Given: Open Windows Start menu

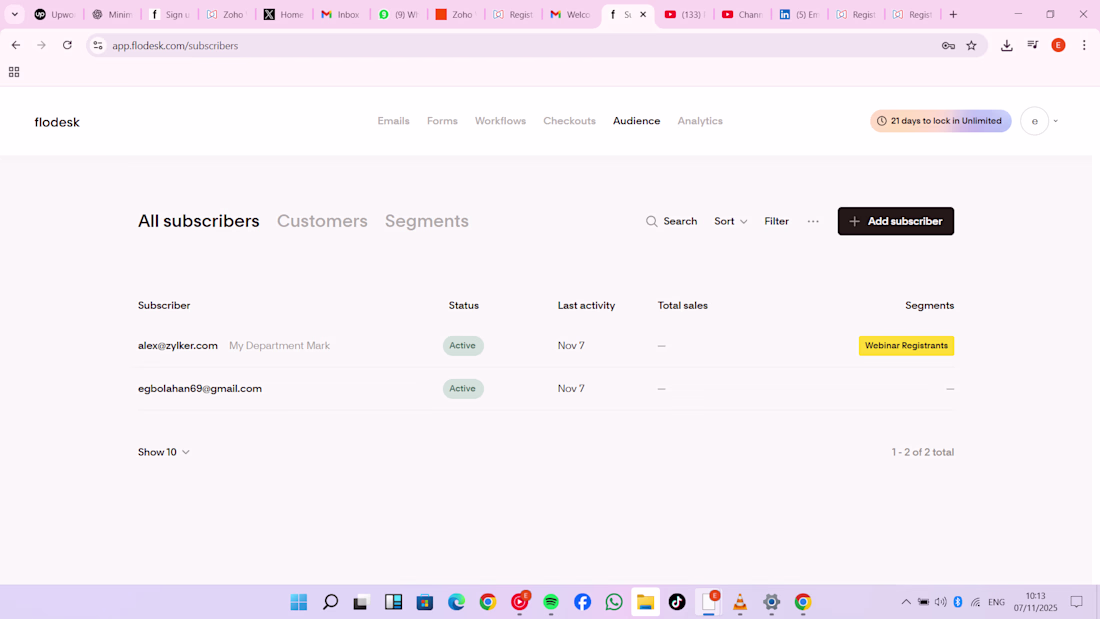Looking at the screenshot, I should [x=299, y=602].
